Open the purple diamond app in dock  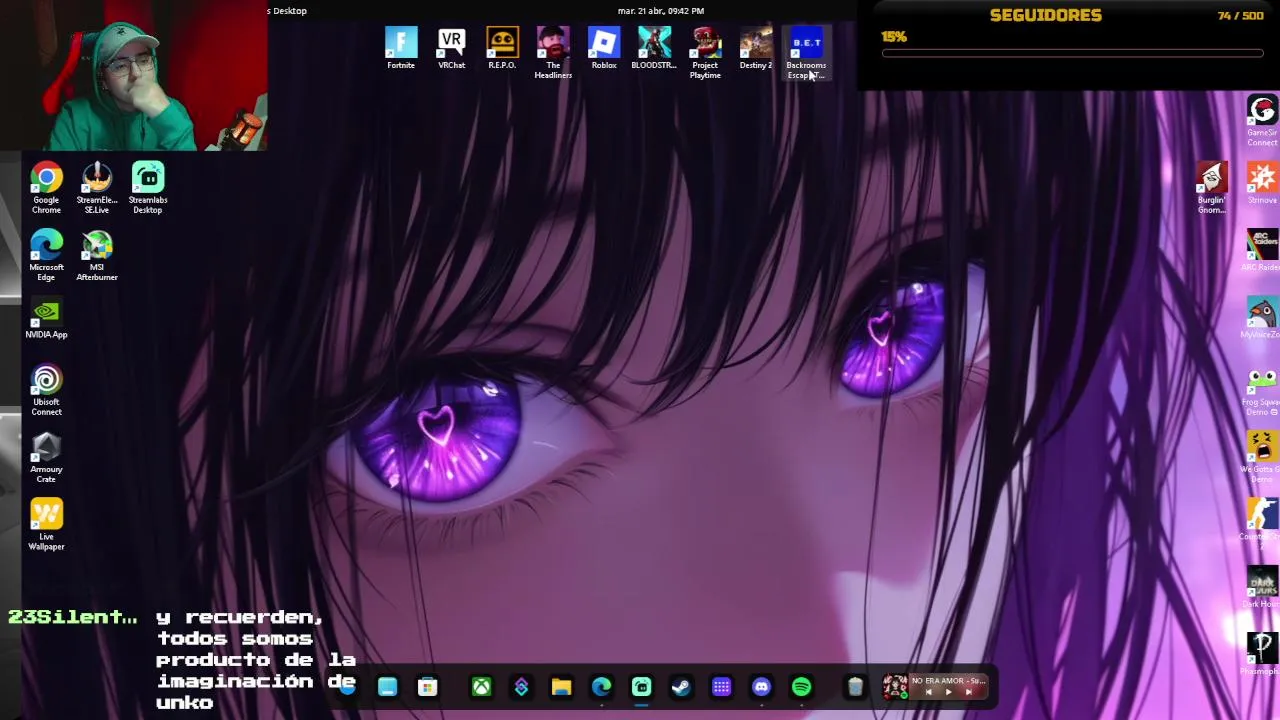pyautogui.click(x=521, y=687)
